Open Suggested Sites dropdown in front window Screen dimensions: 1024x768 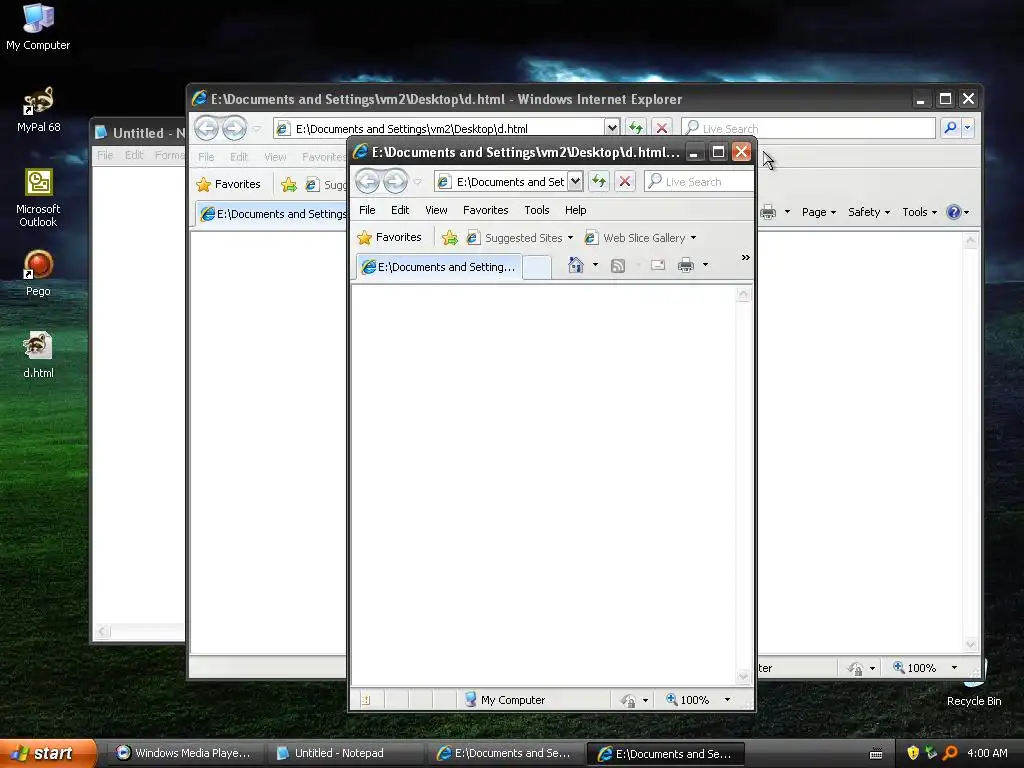tap(570, 238)
